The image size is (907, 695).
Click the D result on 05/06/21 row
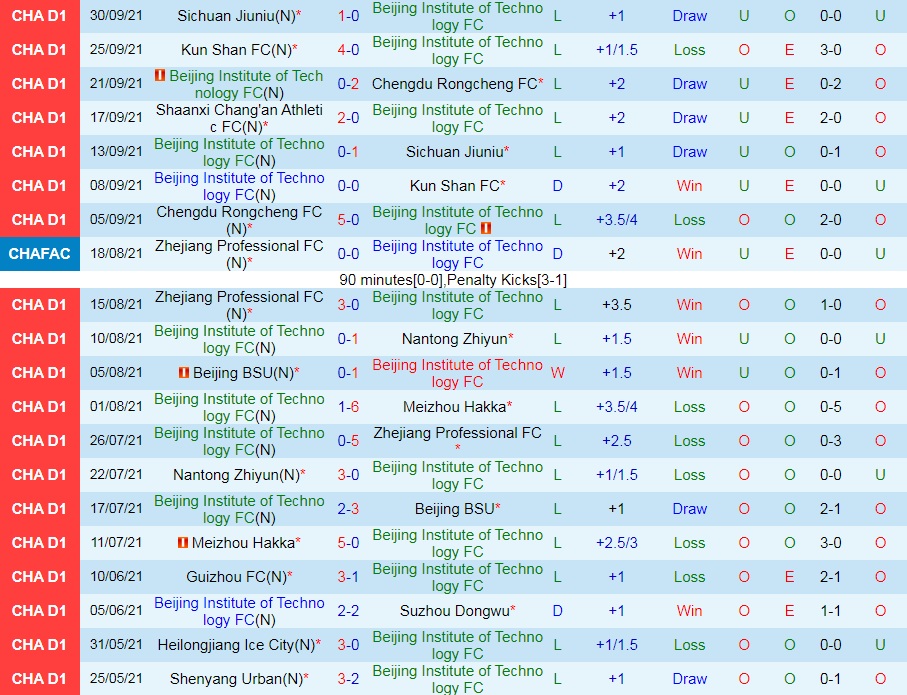click(558, 611)
